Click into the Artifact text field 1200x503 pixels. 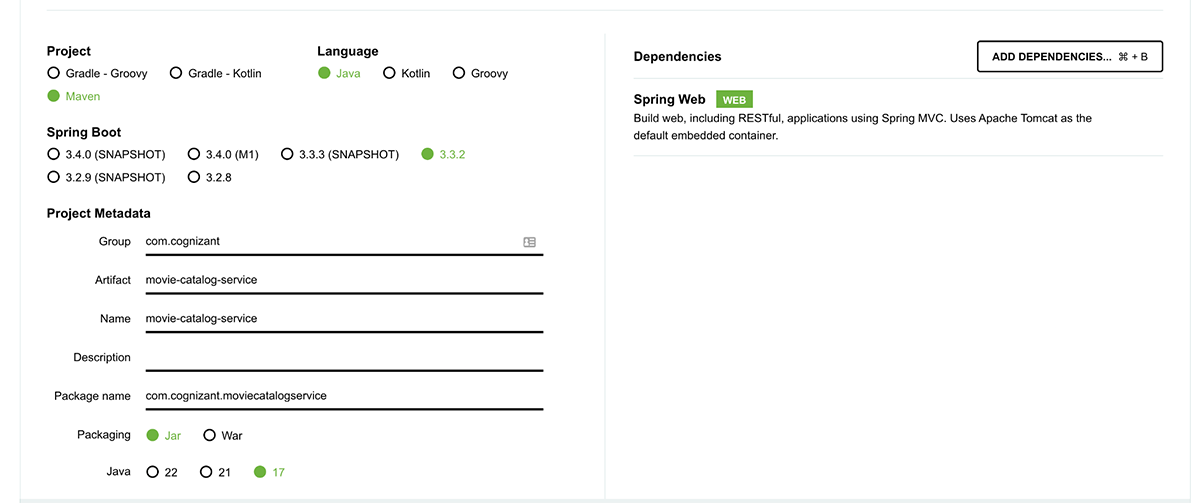[x=340, y=280]
